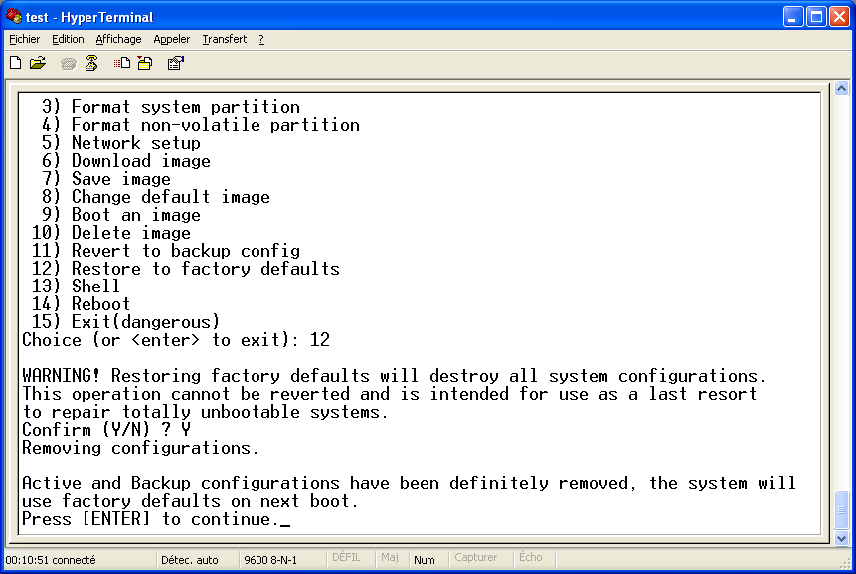The image size is (856, 574).
Task: Click the '10) Delete image' line
Action: point(111,233)
